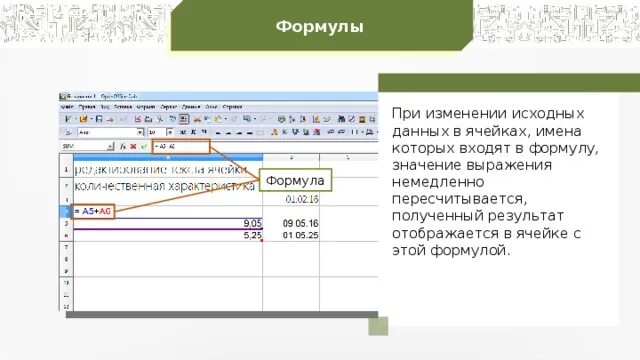The height and width of the screenshot is (360, 640).
Task: Click the Find & Replace binoculars icon
Action: [341, 119]
